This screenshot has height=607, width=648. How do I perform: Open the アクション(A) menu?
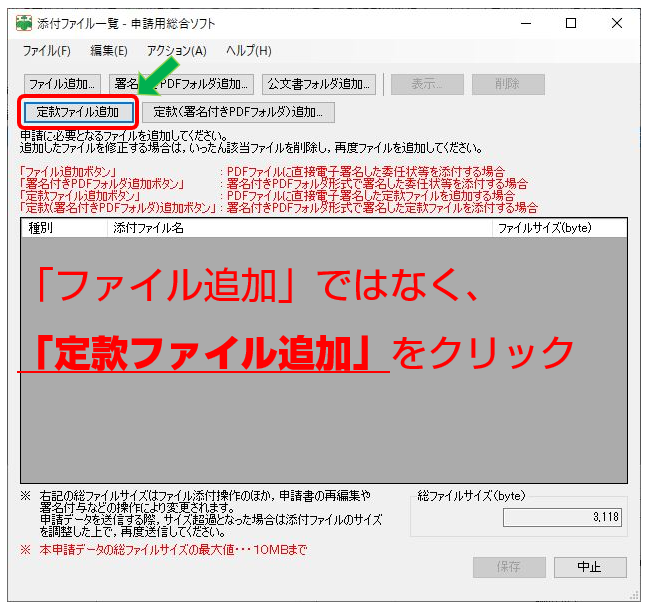click(x=176, y=51)
